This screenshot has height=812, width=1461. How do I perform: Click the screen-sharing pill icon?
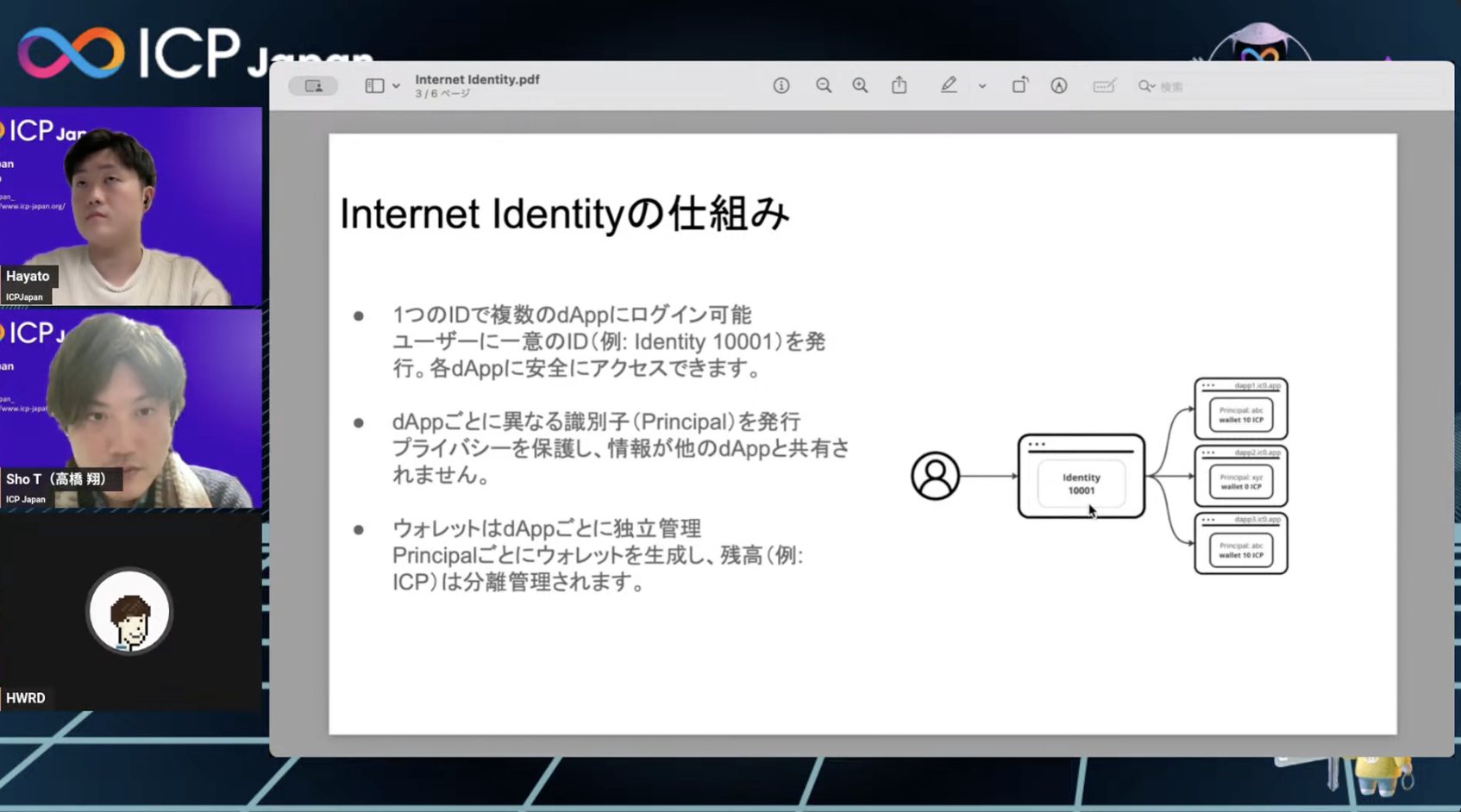tap(313, 85)
